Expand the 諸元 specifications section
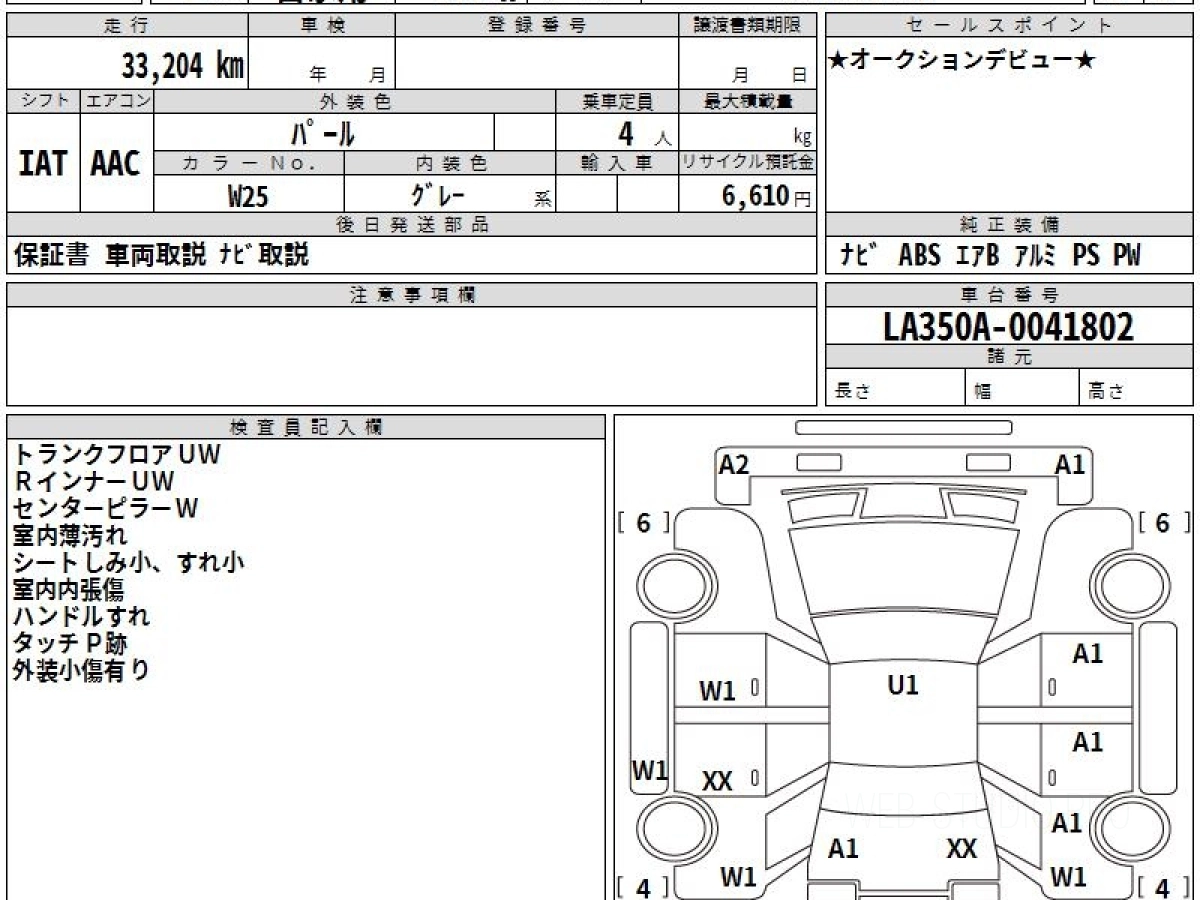The width and height of the screenshot is (1200, 900). point(1009,356)
